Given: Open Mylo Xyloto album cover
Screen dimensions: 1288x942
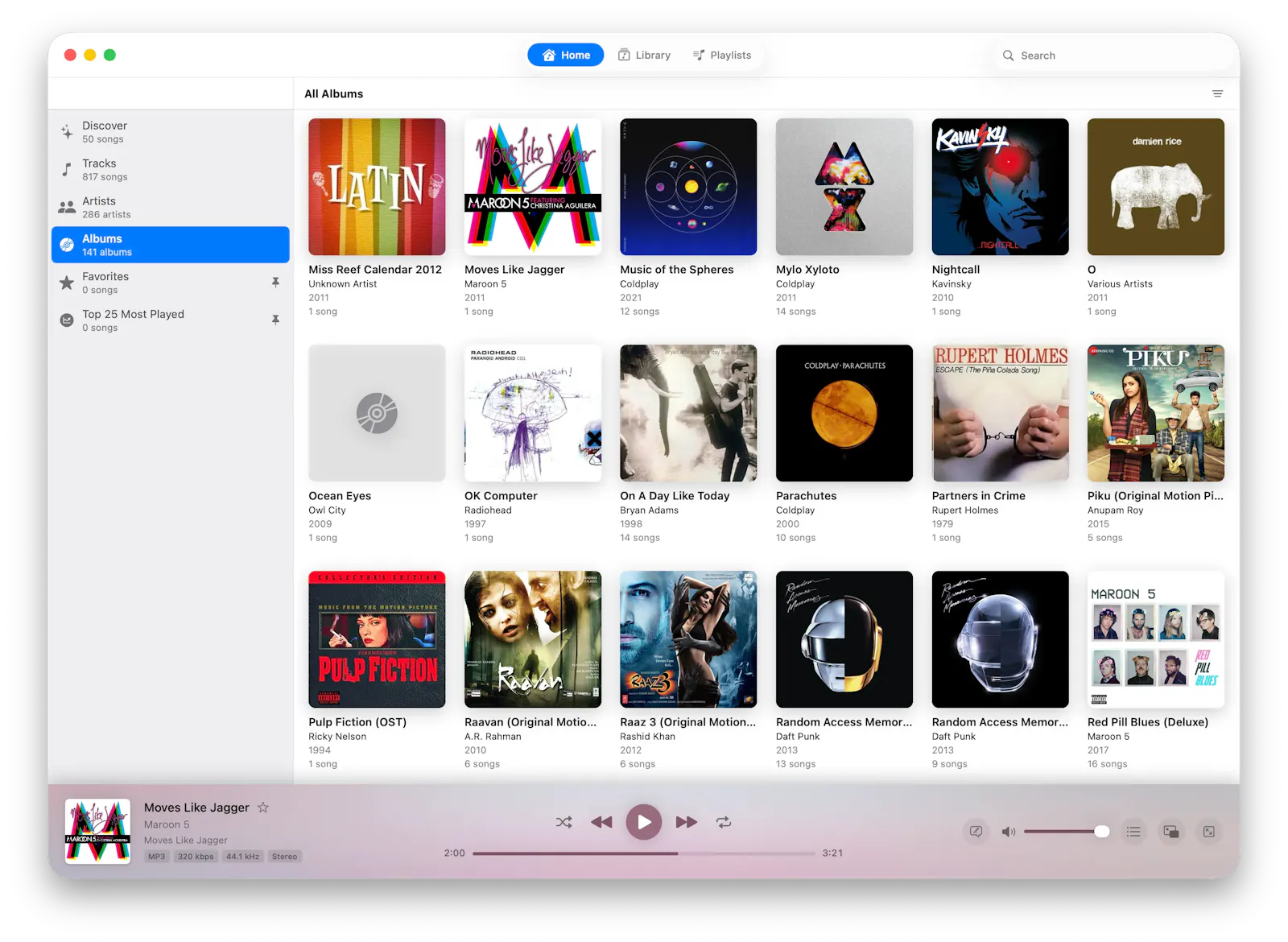Looking at the screenshot, I should coord(844,187).
